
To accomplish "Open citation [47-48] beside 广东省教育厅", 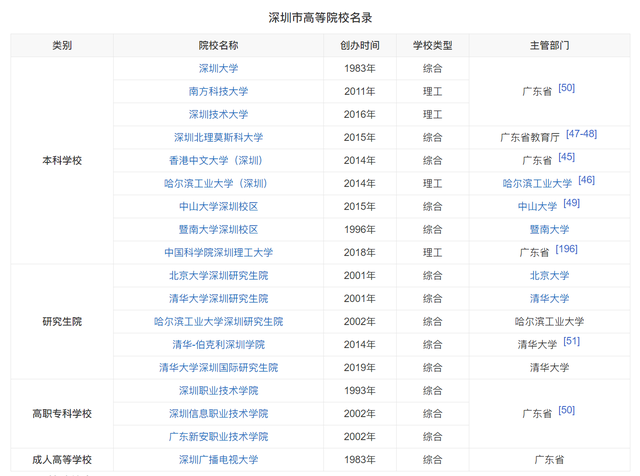I will pos(581,134).
